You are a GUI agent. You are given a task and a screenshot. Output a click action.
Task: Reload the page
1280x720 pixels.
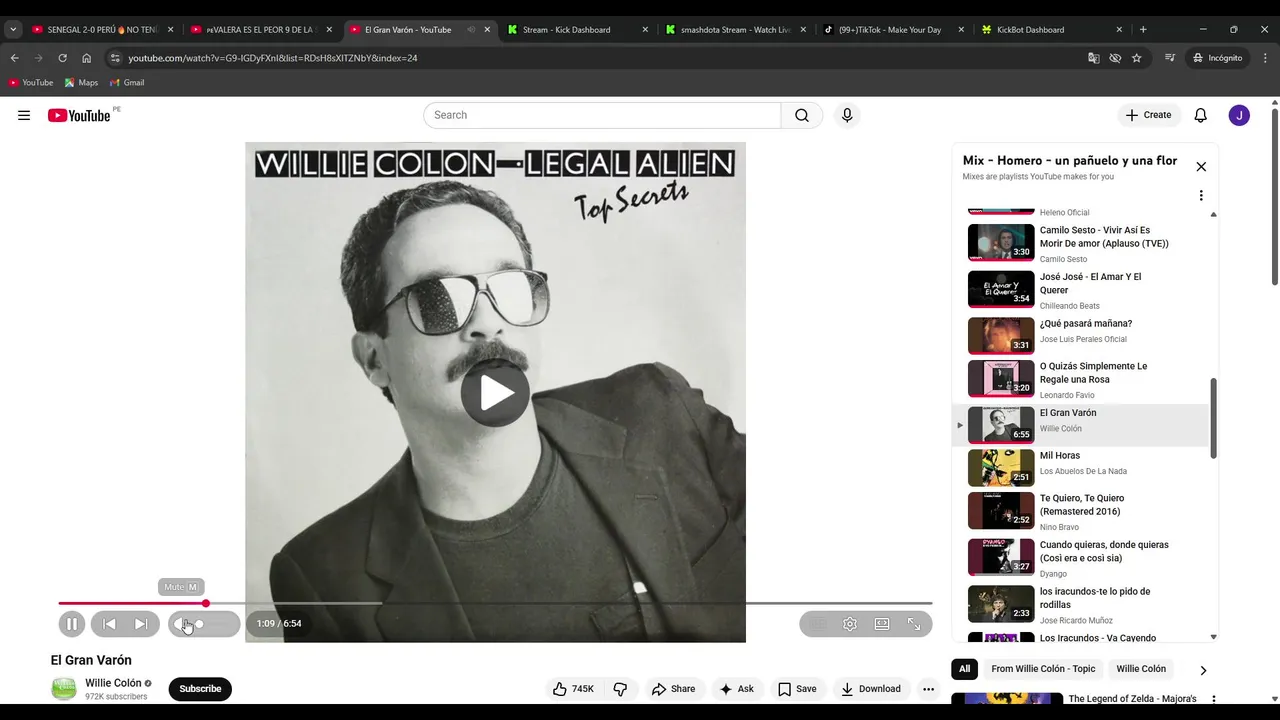[x=62, y=58]
